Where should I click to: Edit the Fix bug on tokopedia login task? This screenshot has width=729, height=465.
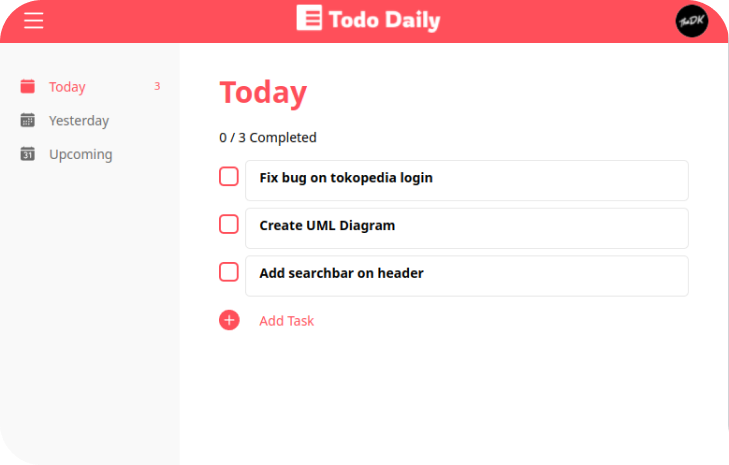pyautogui.click(x=466, y=179)
